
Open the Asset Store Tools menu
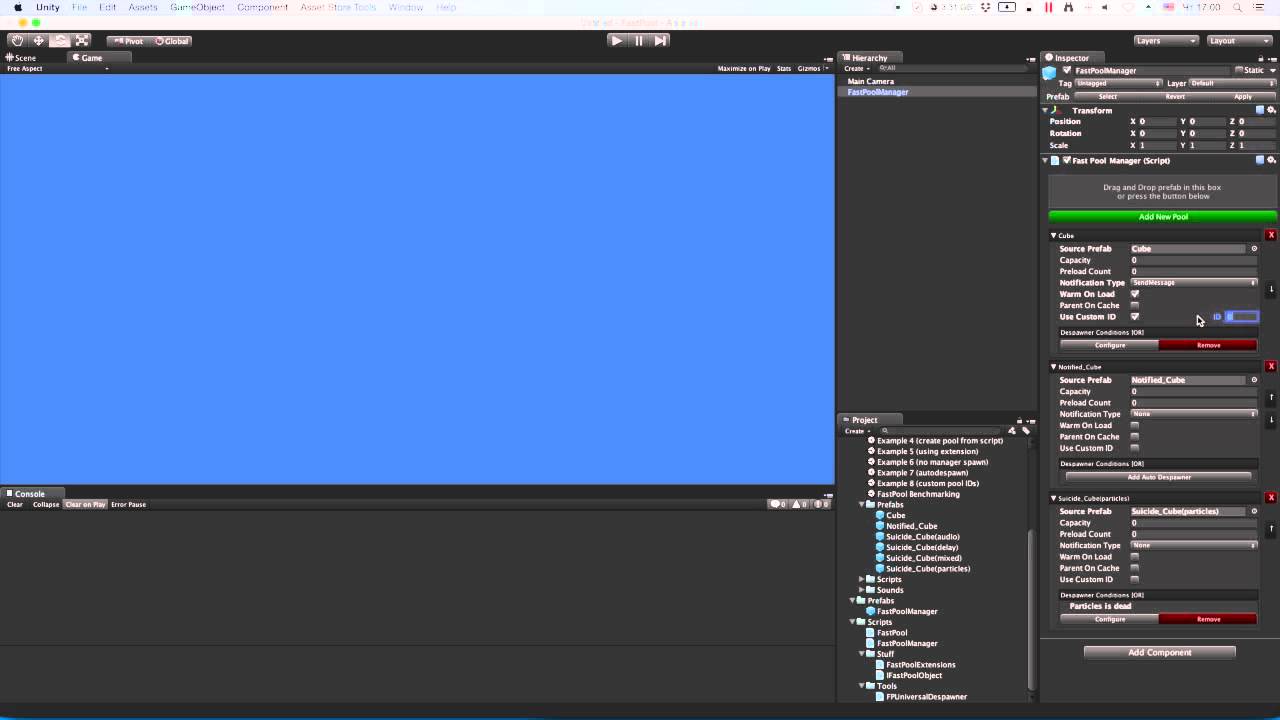[x=338, y=7]
